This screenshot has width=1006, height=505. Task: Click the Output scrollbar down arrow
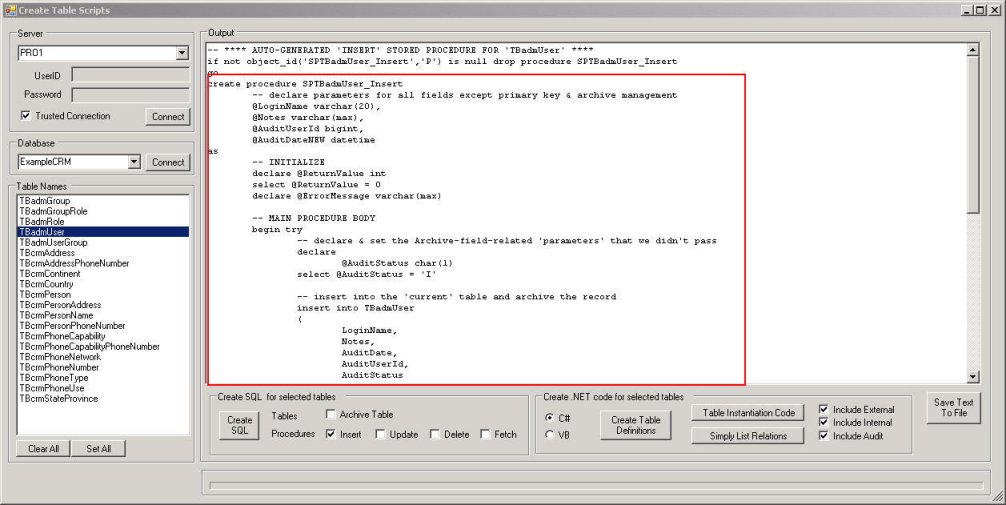click(973, 377)
